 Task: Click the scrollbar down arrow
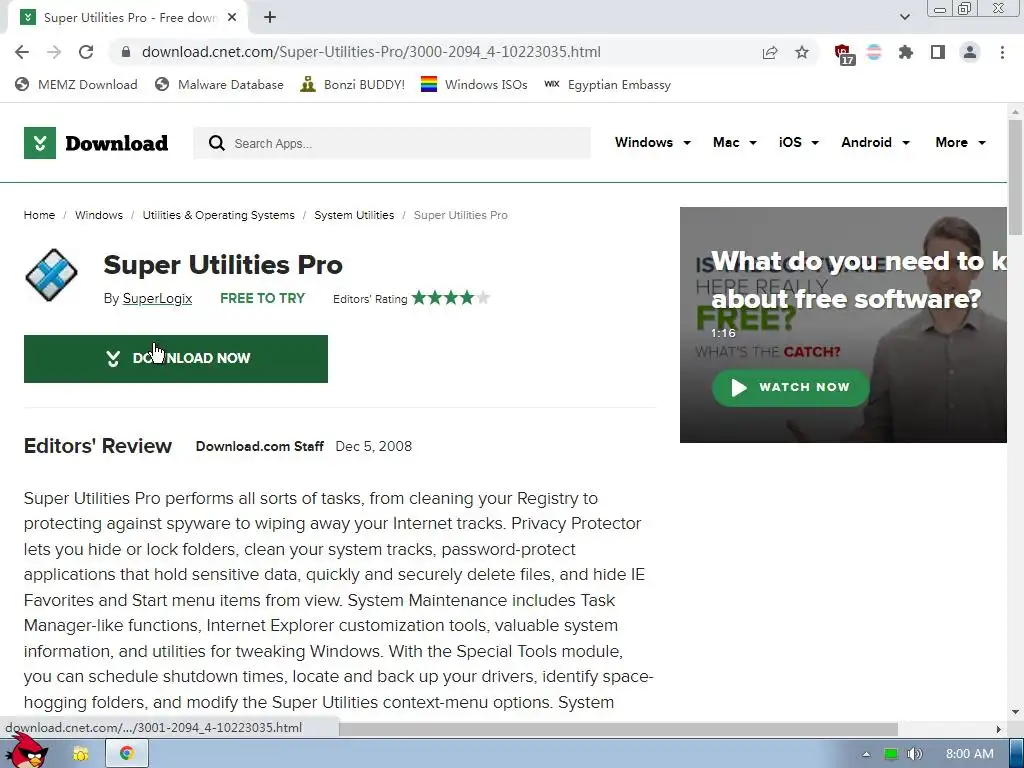coord(1015,712)
